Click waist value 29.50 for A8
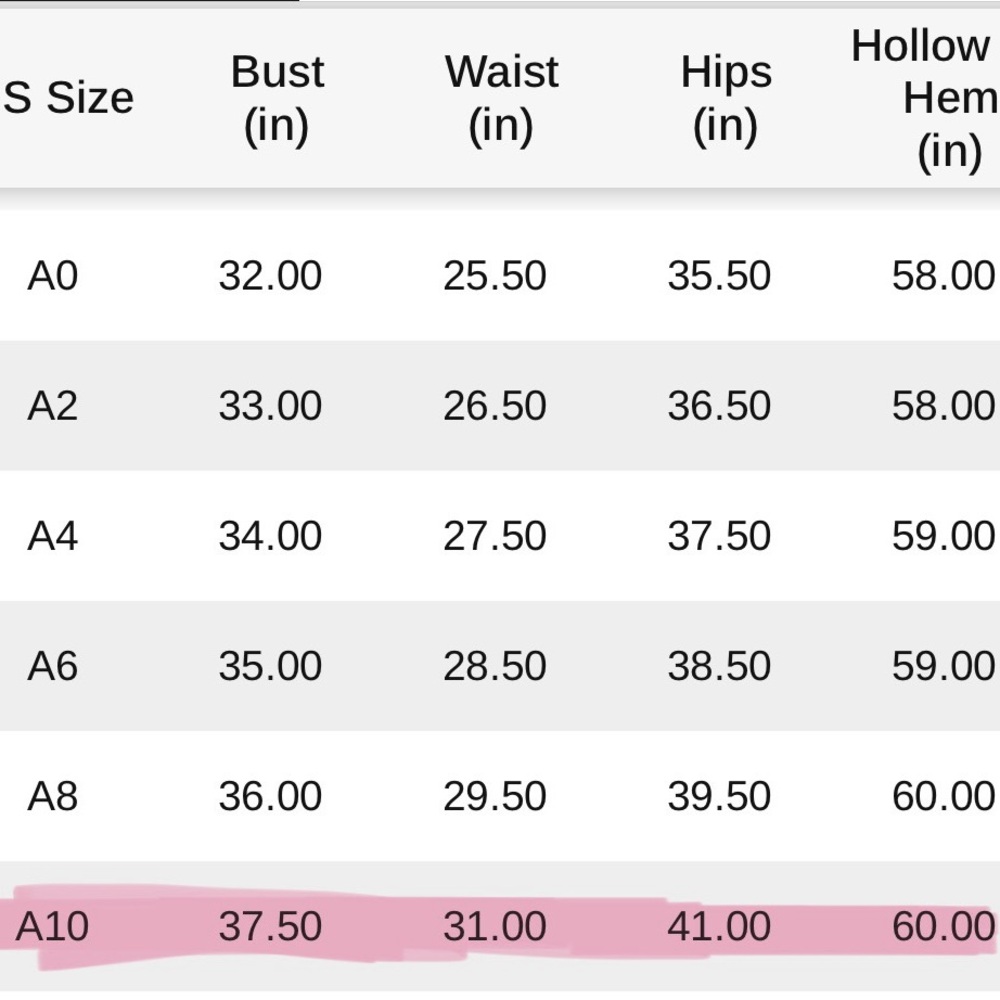This screenshot has width=1000, height=1000. (495, 796)
